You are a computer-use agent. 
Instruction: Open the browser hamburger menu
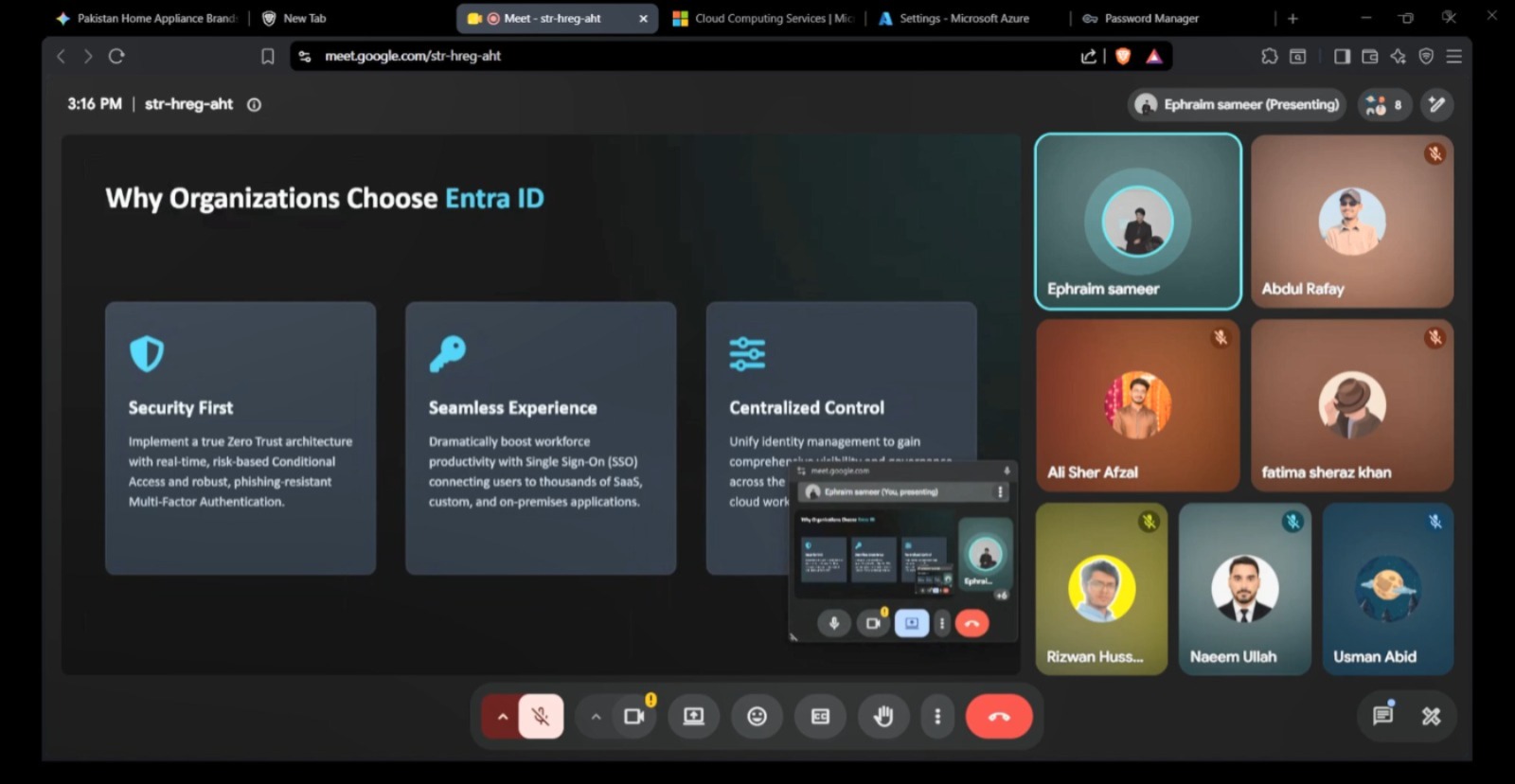1454,56
